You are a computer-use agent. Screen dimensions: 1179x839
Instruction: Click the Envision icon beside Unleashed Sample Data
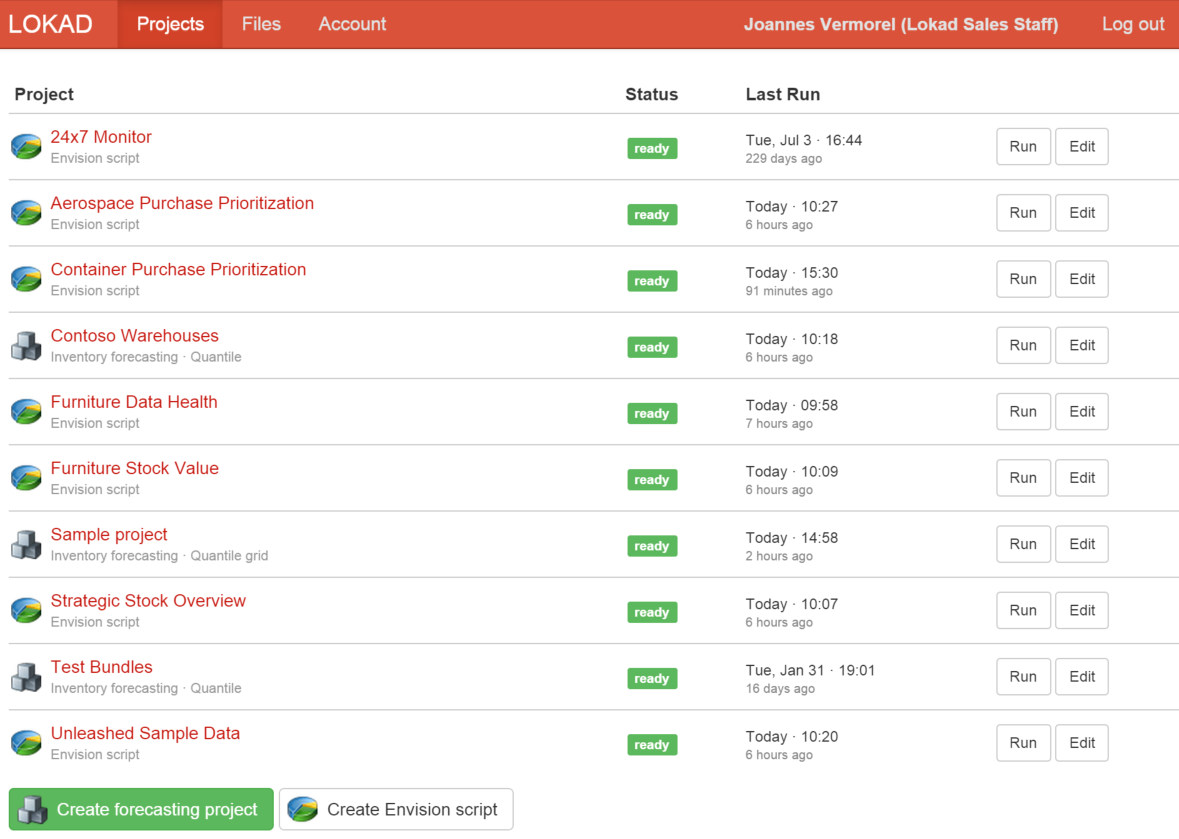(x=26, y=744)
